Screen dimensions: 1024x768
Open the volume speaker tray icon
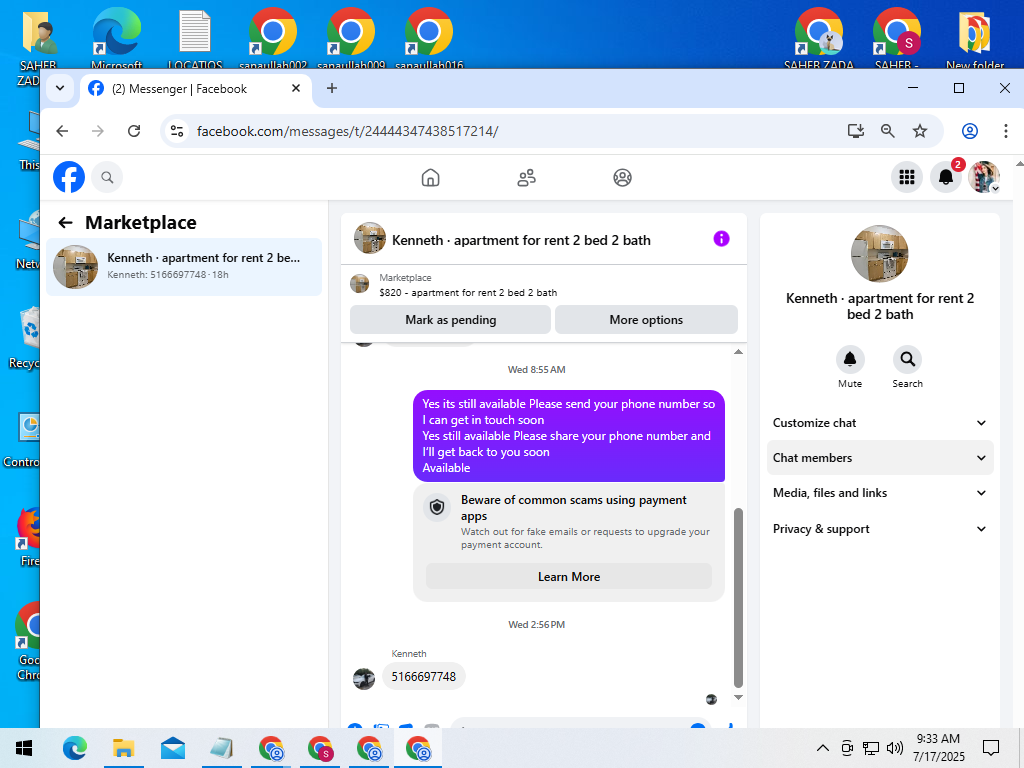(895, 748)
